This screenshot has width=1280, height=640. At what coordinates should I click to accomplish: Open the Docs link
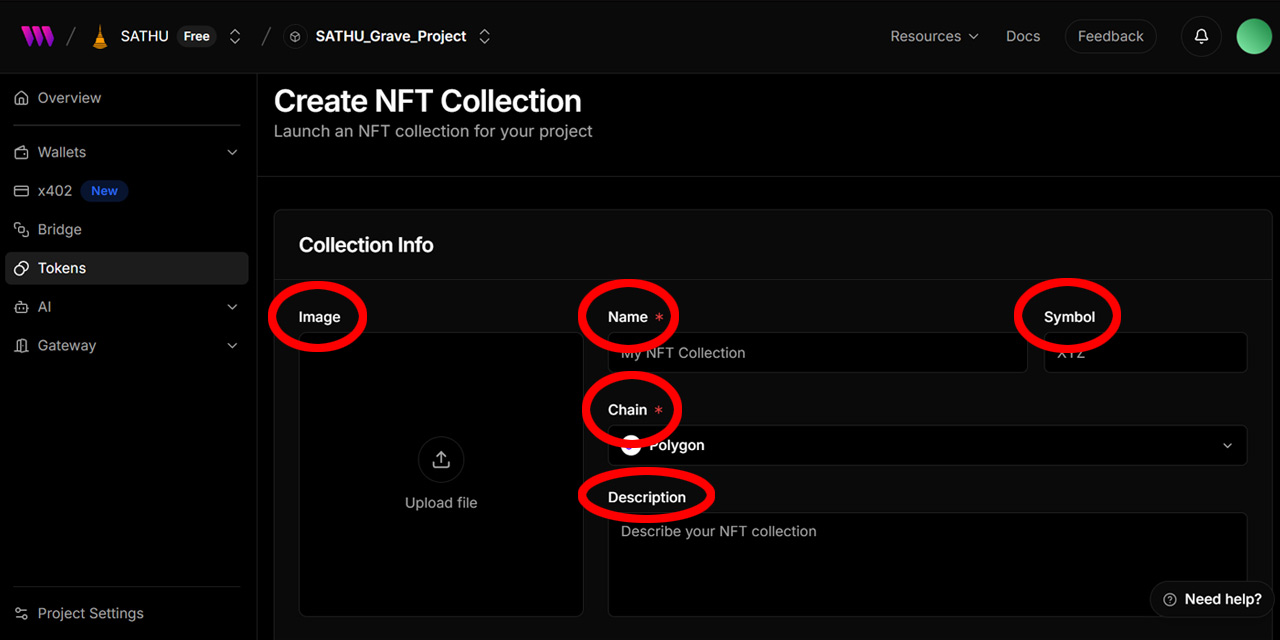point(1023,36)
